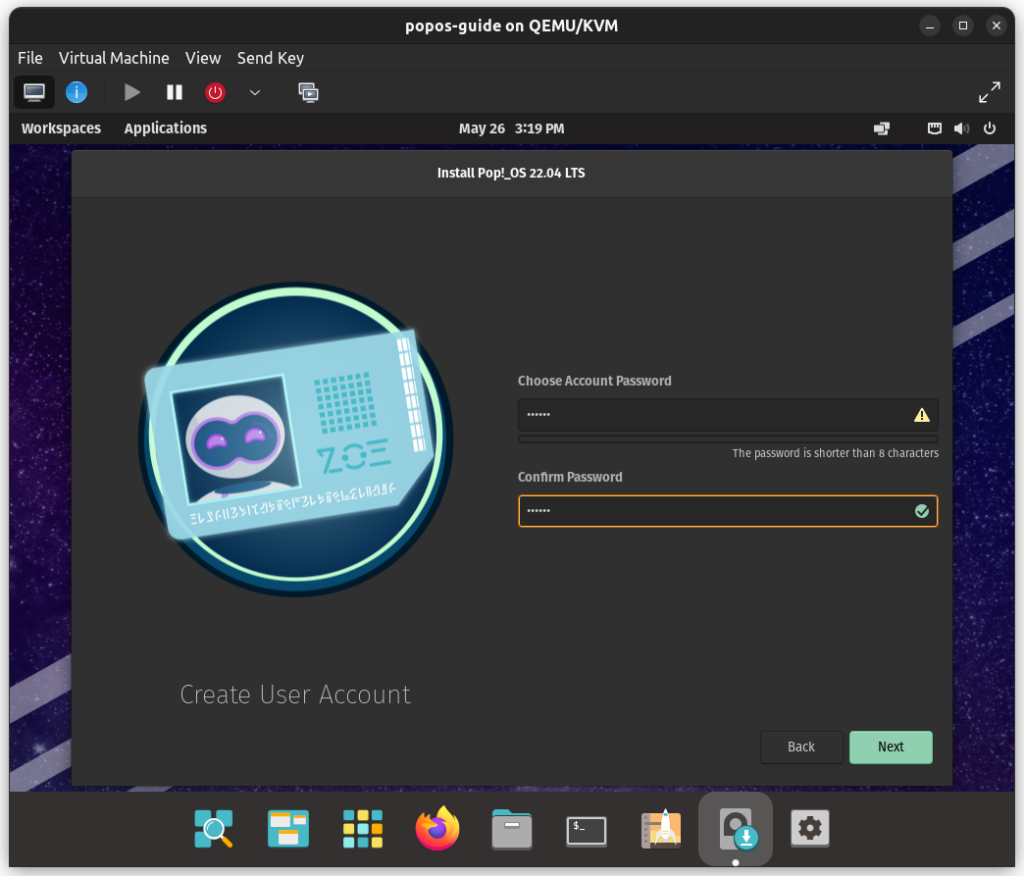This screenshot has height=876, width=1024.
Task: Click 'The password is shorter than 8 characters' message
Action: click(835, 453)
